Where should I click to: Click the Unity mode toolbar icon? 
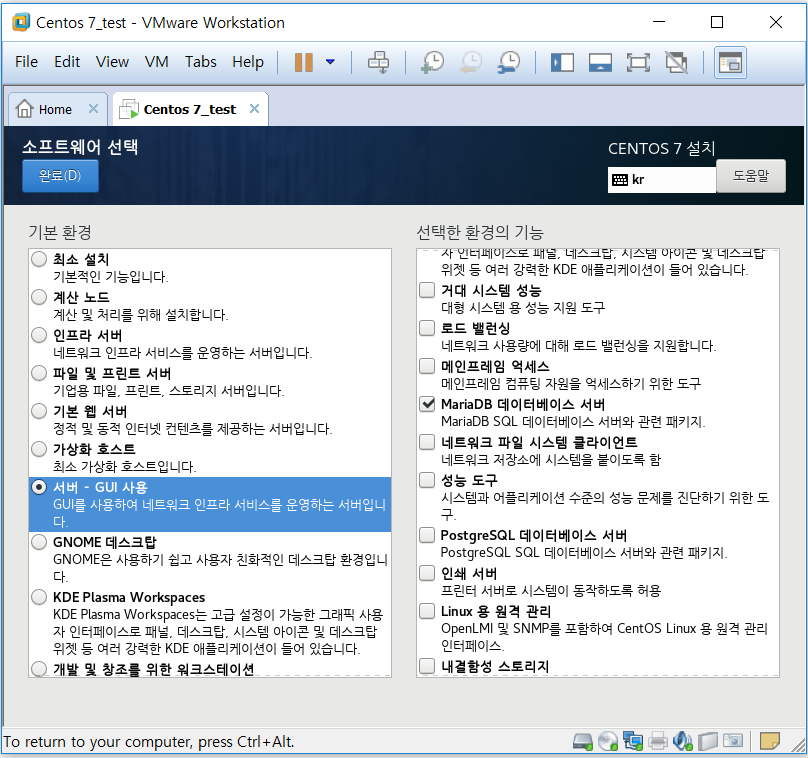coord(677,63)
